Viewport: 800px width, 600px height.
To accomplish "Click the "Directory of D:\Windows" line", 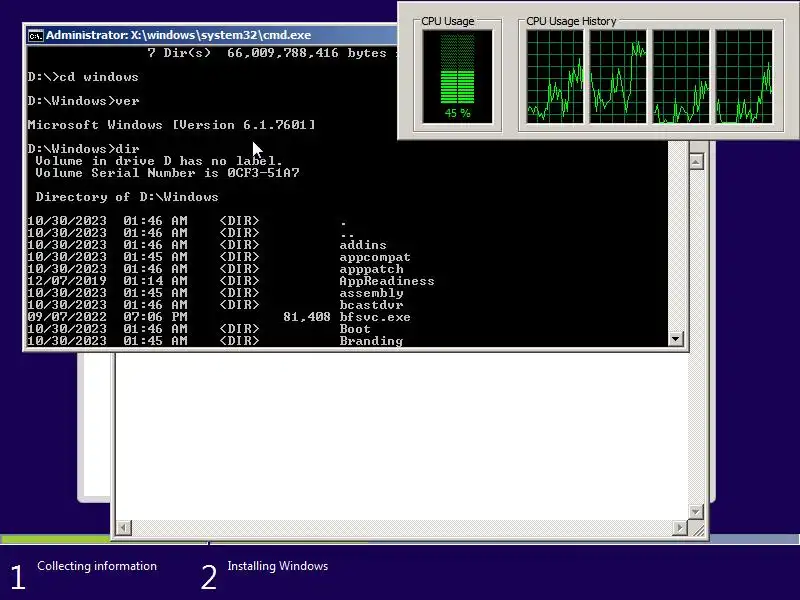I will pyautogui.click(x=127, y=197).
